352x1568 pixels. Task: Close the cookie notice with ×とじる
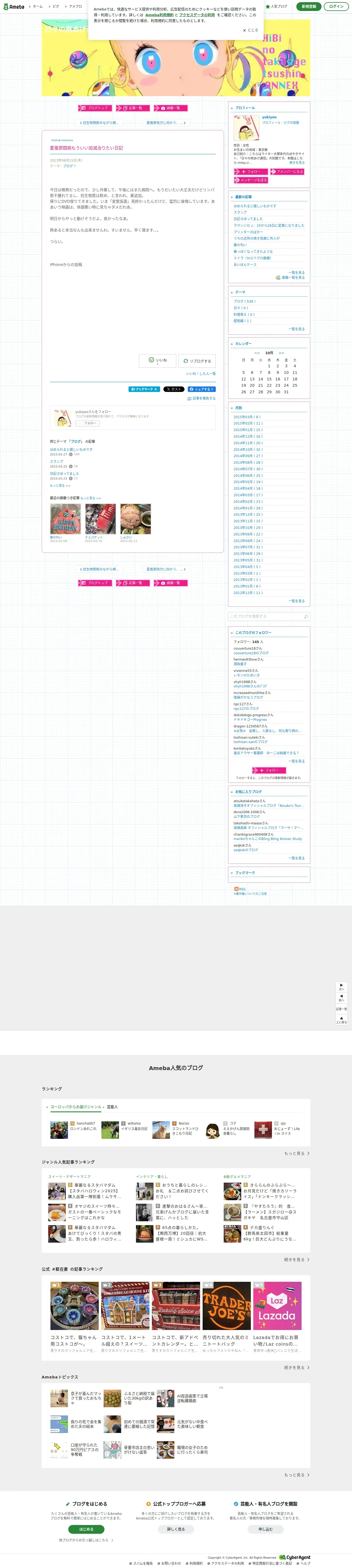pos(250,30)
